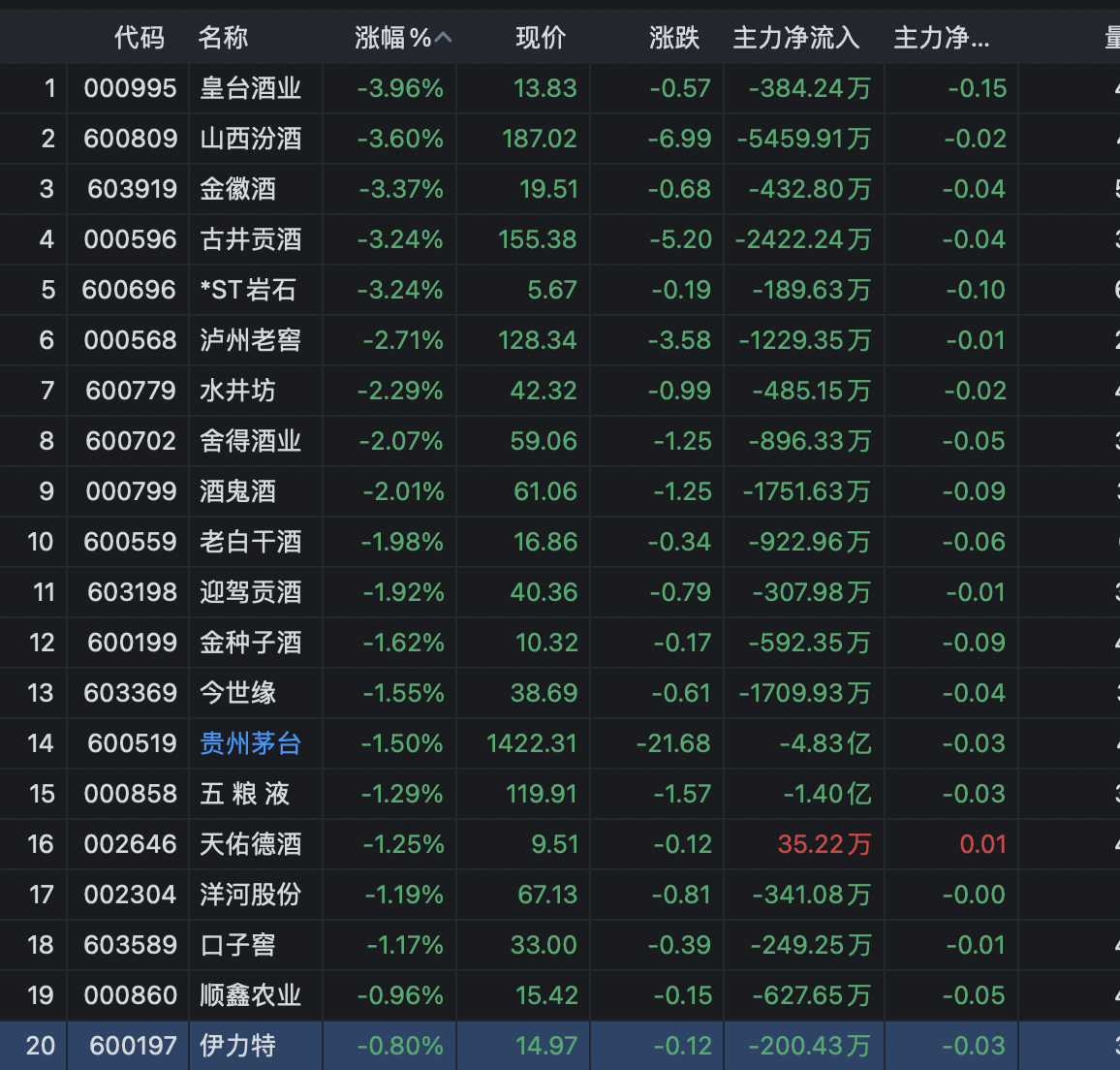Viewport: 1120px width, 1070px height.
Task: Select stock 顺鑫农业
Action: 251,995
